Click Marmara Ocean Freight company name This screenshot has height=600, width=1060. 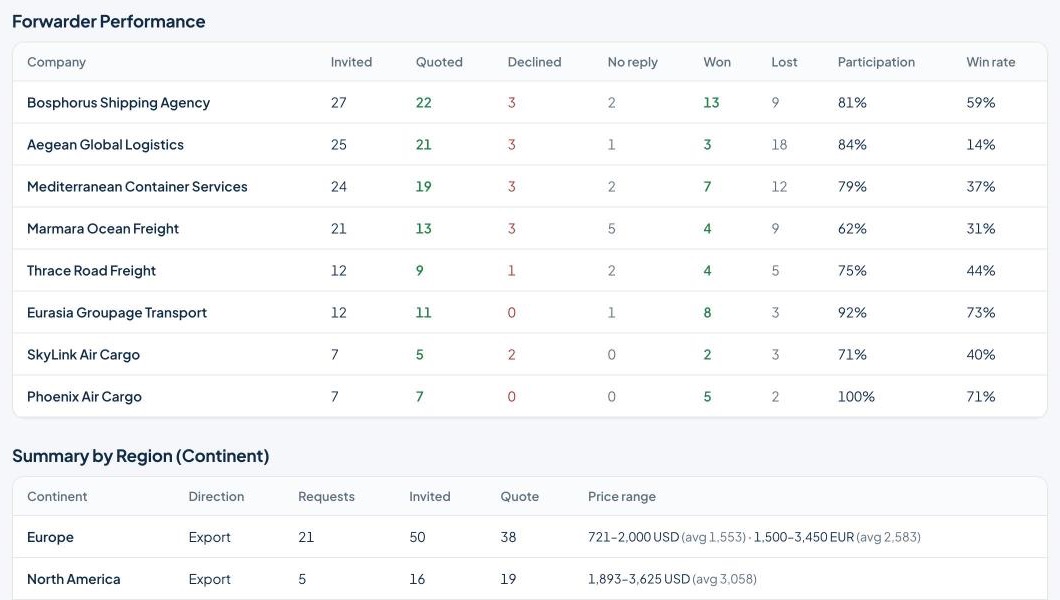[x=103, y=228]
